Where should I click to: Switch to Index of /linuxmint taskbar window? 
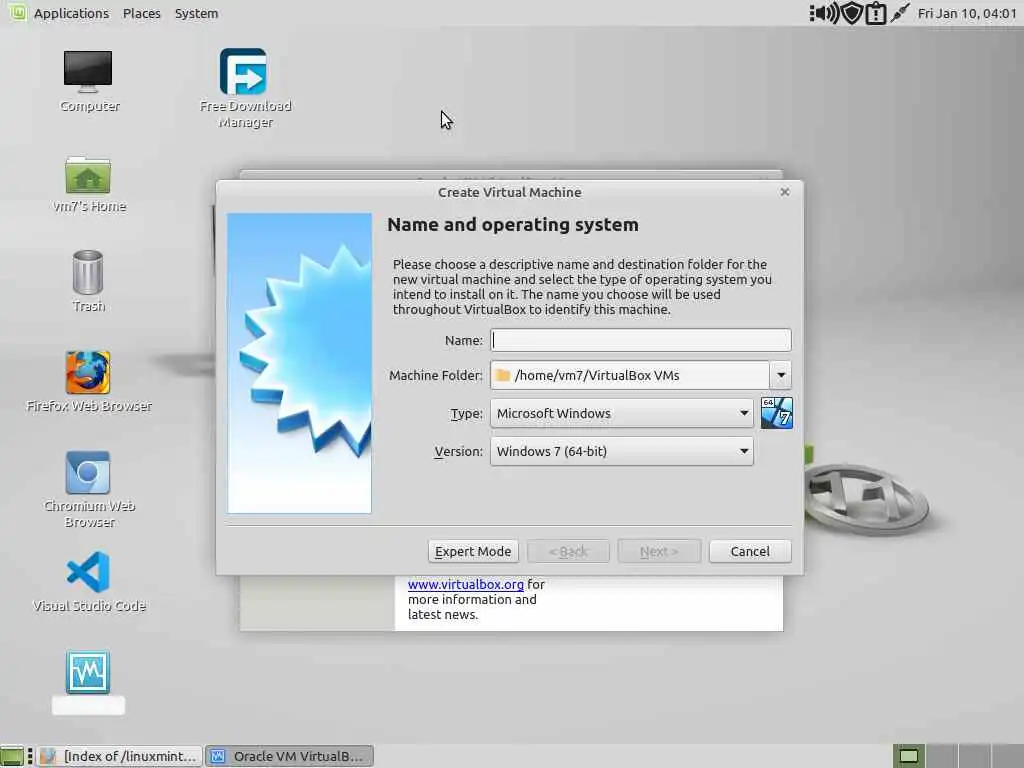pyautogui.click(x=120, y=756)
